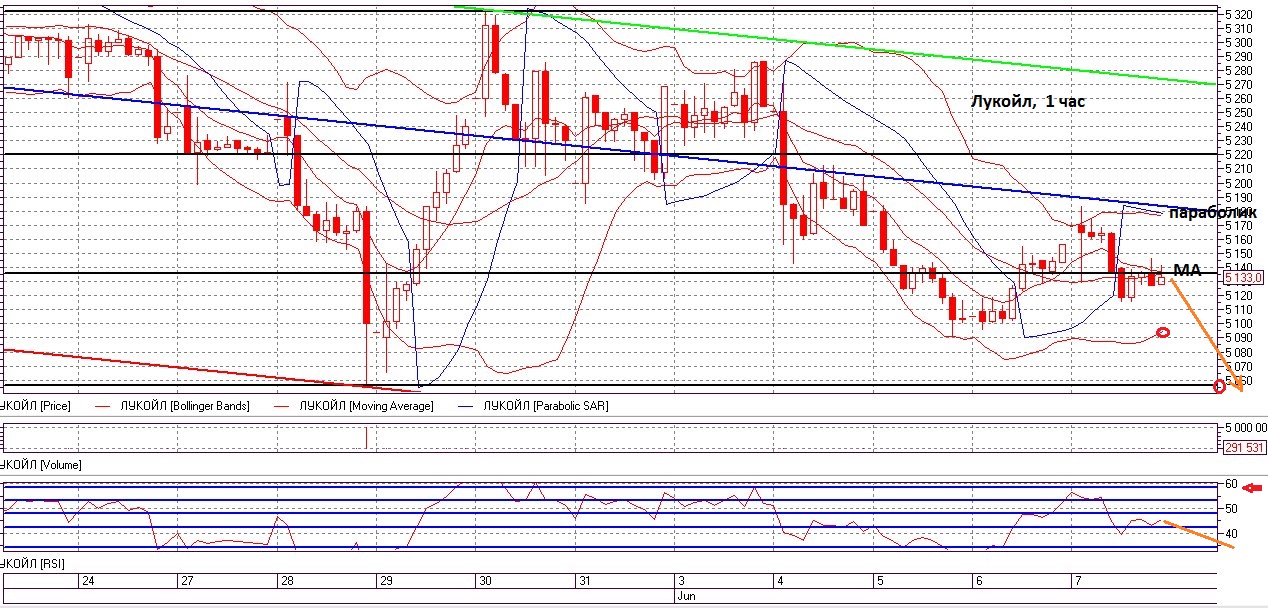Click the ЛУКОЙЛ [RSI] panel label
The width and height of the screenshot is (1268, 608).
coord(34,566)
